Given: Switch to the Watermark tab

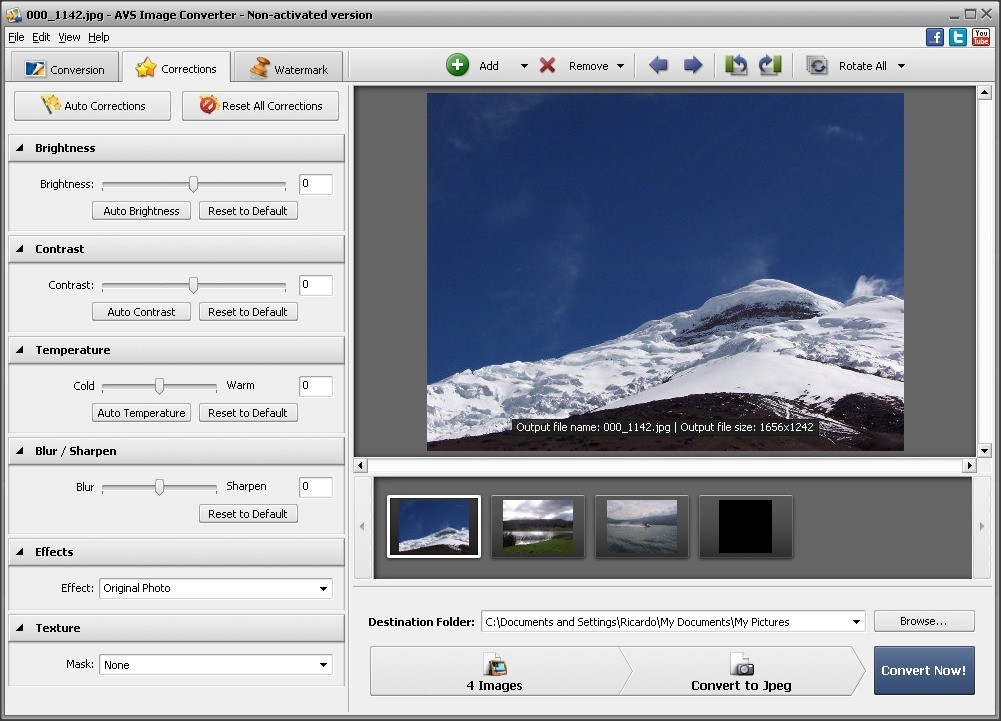Looking at the screenshot, I should pos(288,68).
